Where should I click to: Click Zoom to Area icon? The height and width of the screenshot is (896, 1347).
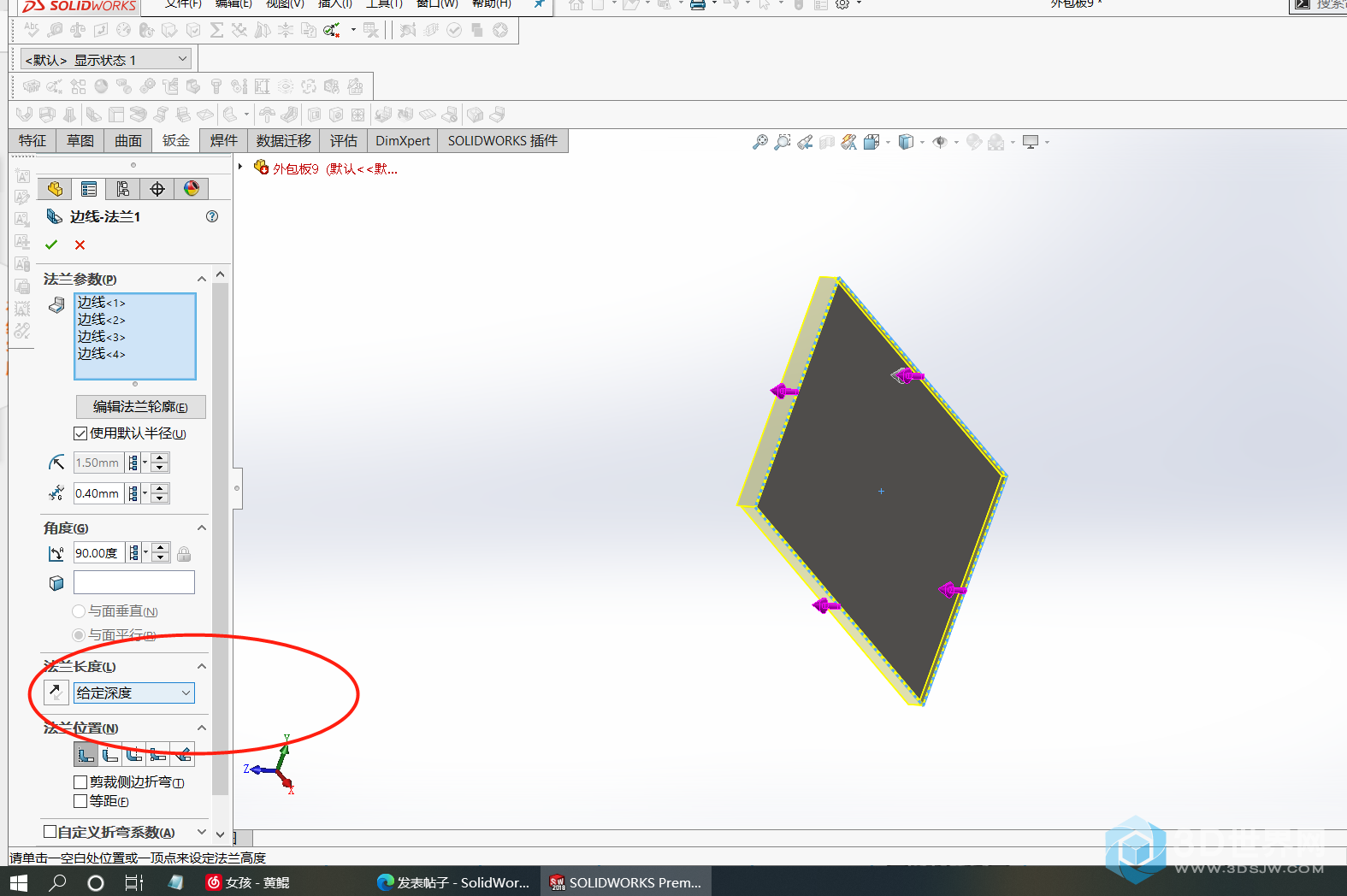point(782,142)
